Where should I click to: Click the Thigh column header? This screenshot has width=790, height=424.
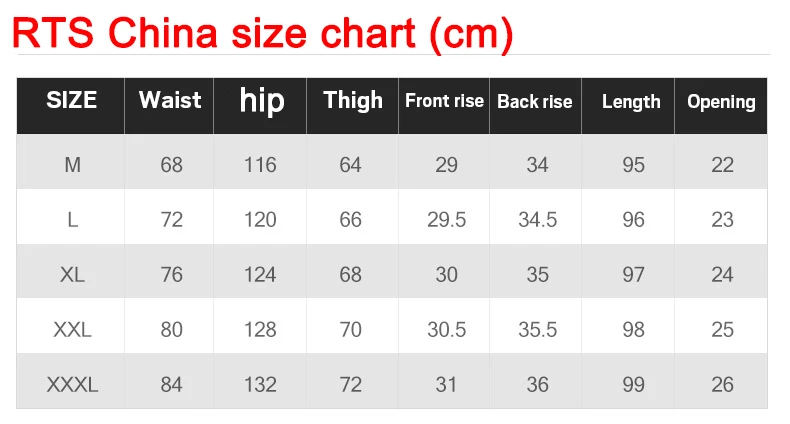click(352, 100)
